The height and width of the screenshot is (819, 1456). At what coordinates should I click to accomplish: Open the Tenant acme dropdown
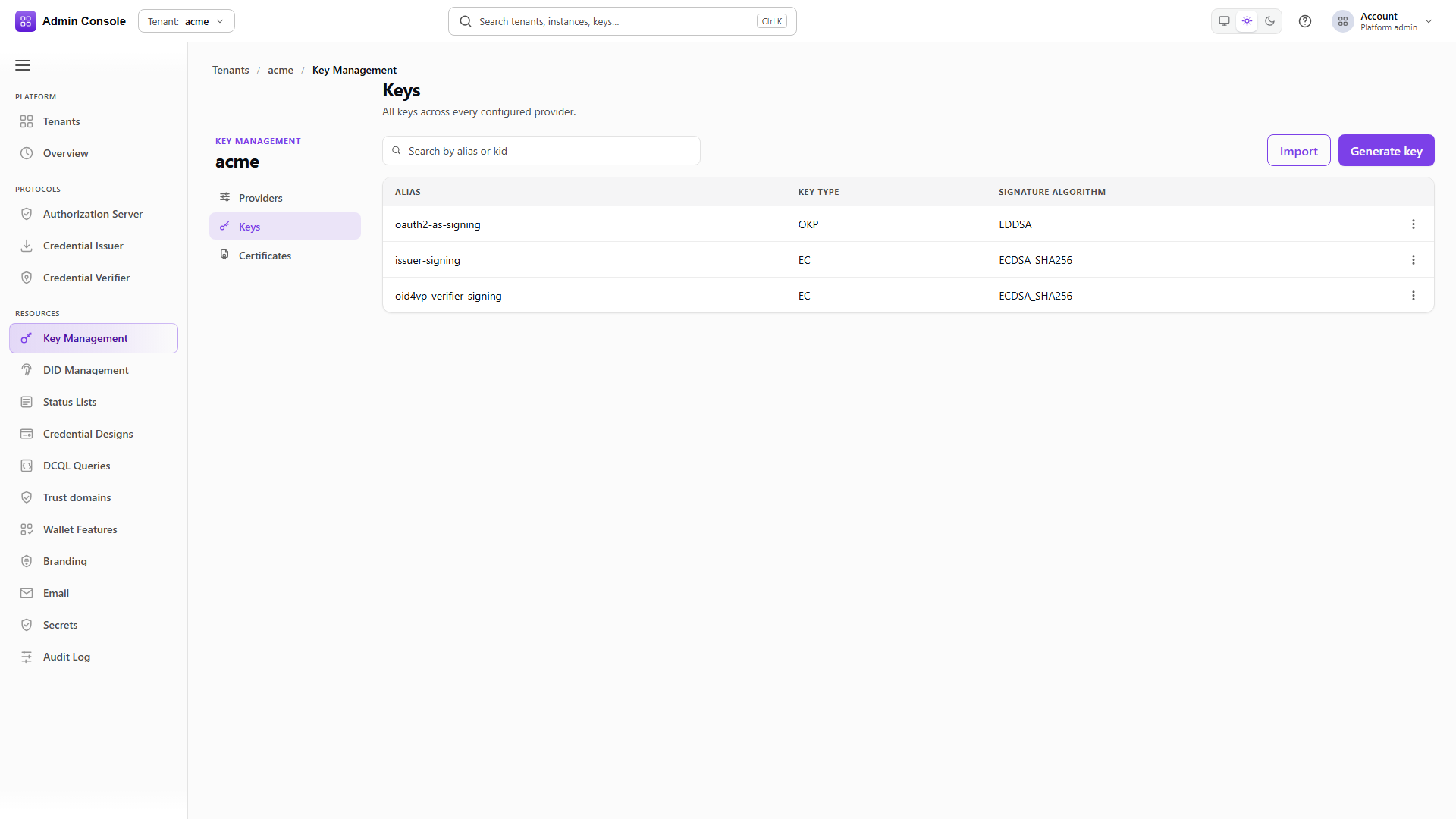187,21
